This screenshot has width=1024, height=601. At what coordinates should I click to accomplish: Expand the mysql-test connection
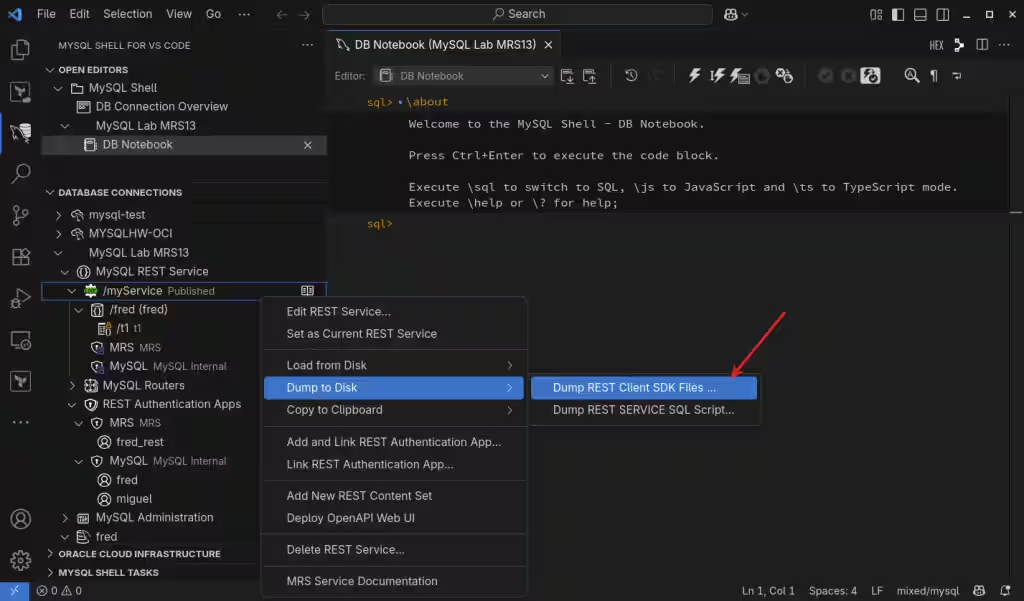pyautogui.click(x=58, y=215)
